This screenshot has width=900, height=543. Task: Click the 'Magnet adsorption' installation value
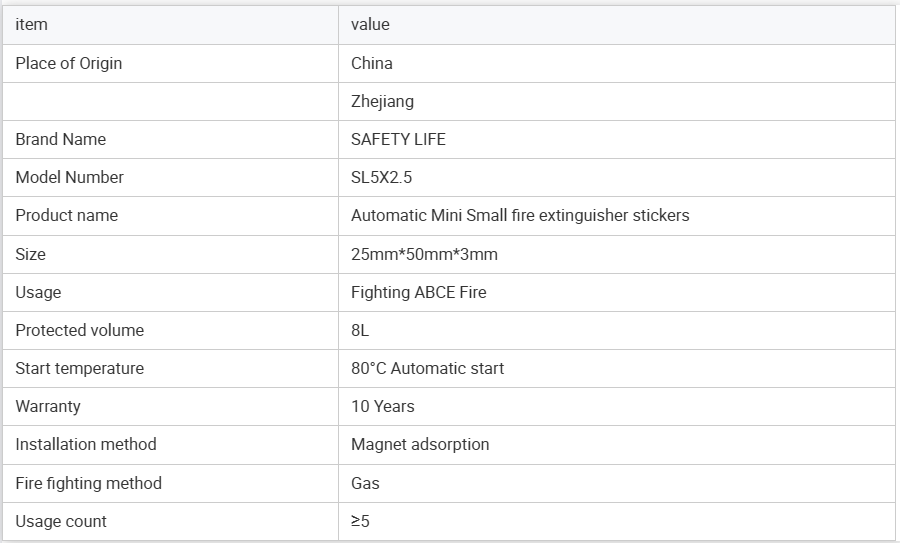point(420,444)
